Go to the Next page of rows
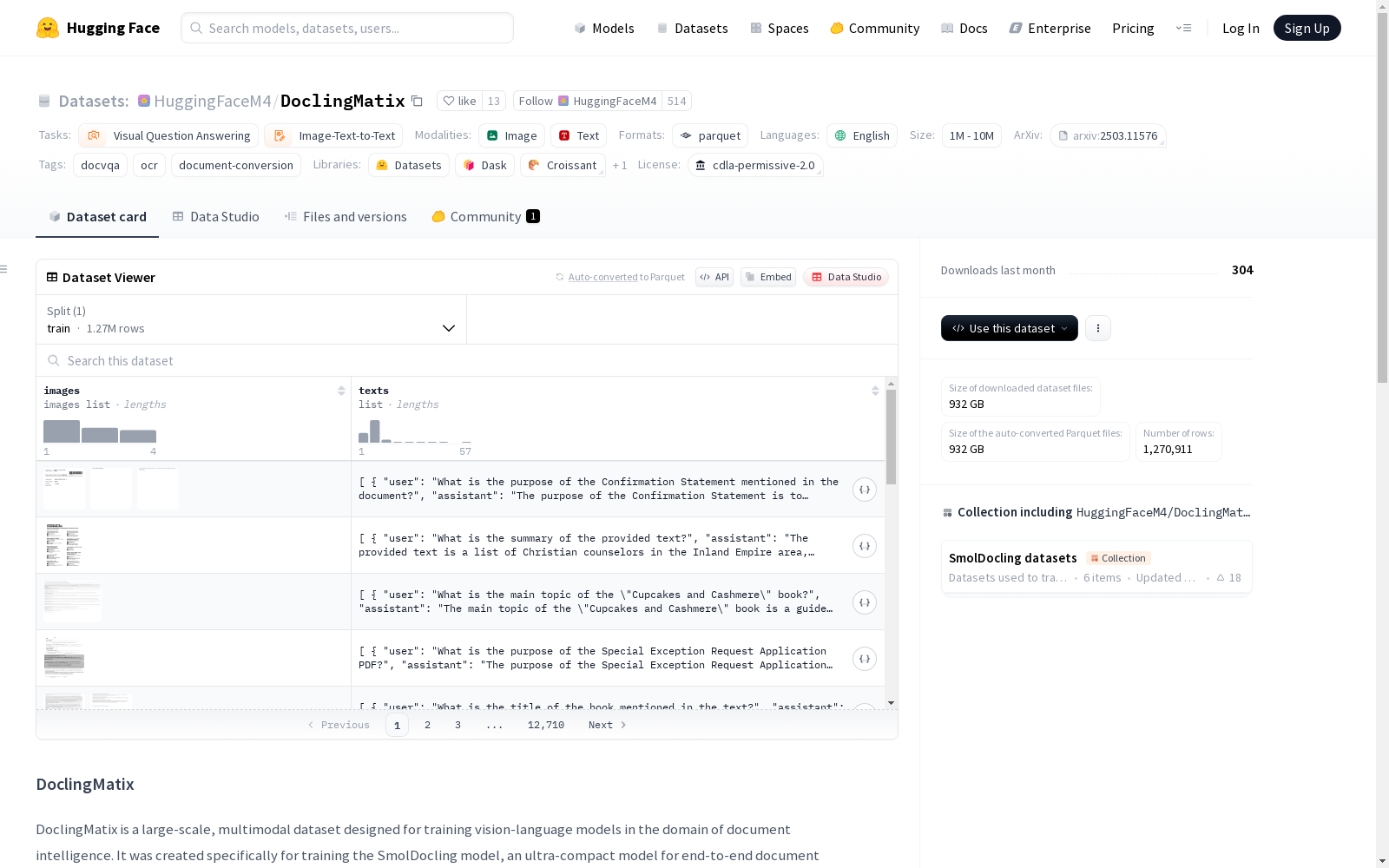 (x=607, y=725)
